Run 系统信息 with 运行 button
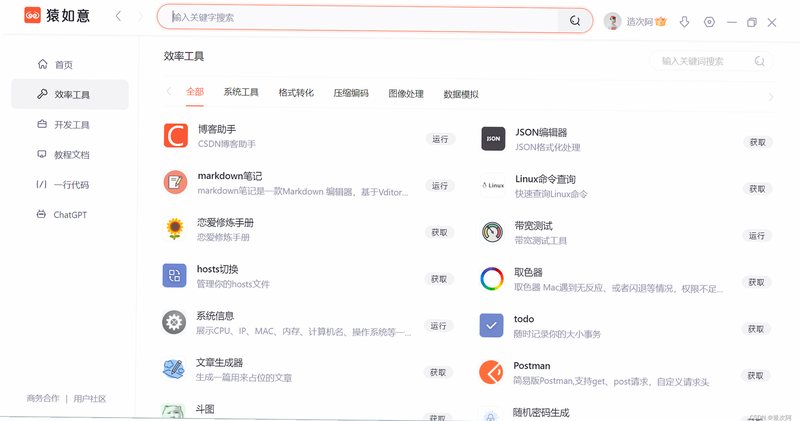Image resolution: width=800 pixels, height=421 pixels. coord(438,326)
